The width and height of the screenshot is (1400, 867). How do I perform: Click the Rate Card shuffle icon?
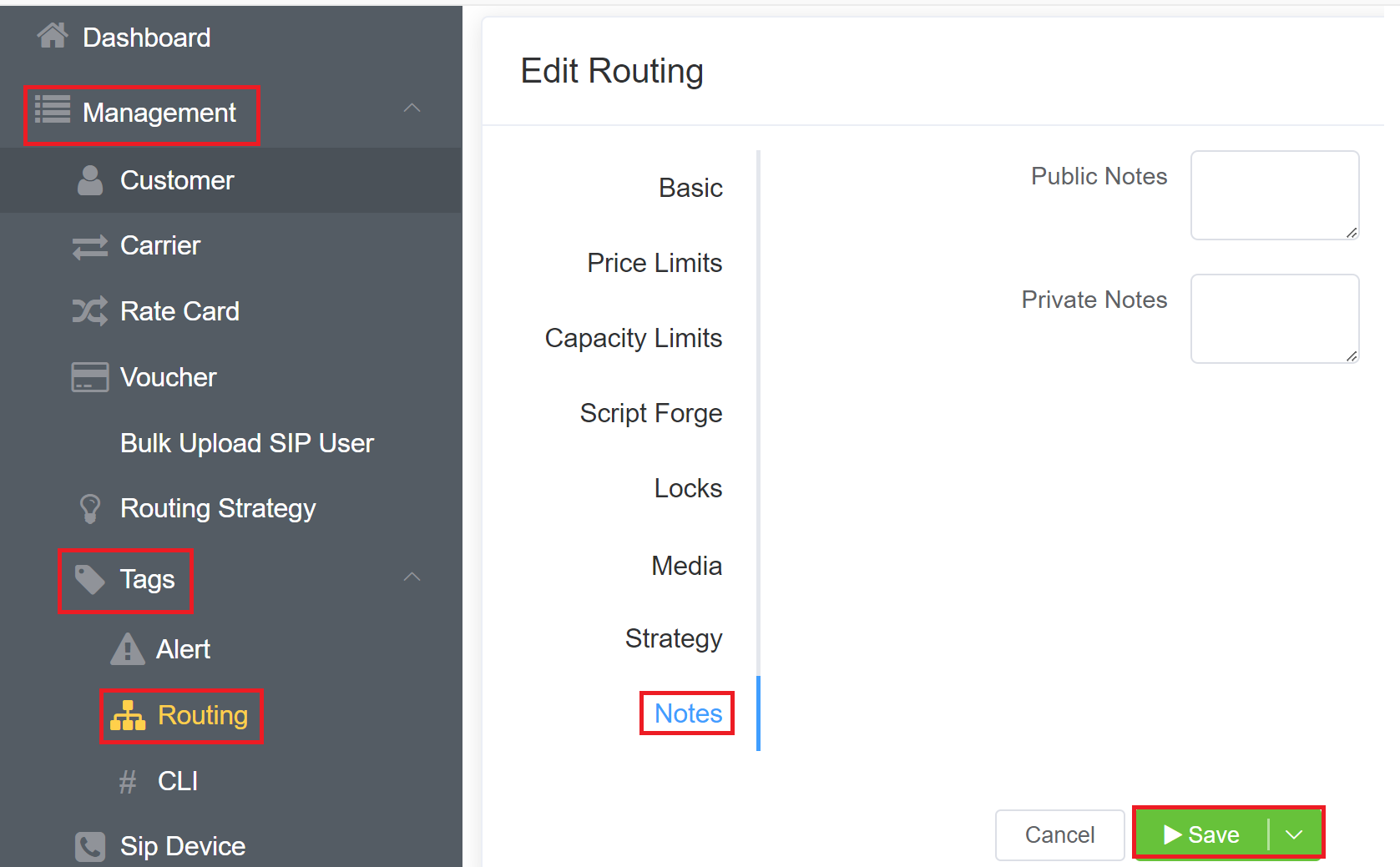89,311
